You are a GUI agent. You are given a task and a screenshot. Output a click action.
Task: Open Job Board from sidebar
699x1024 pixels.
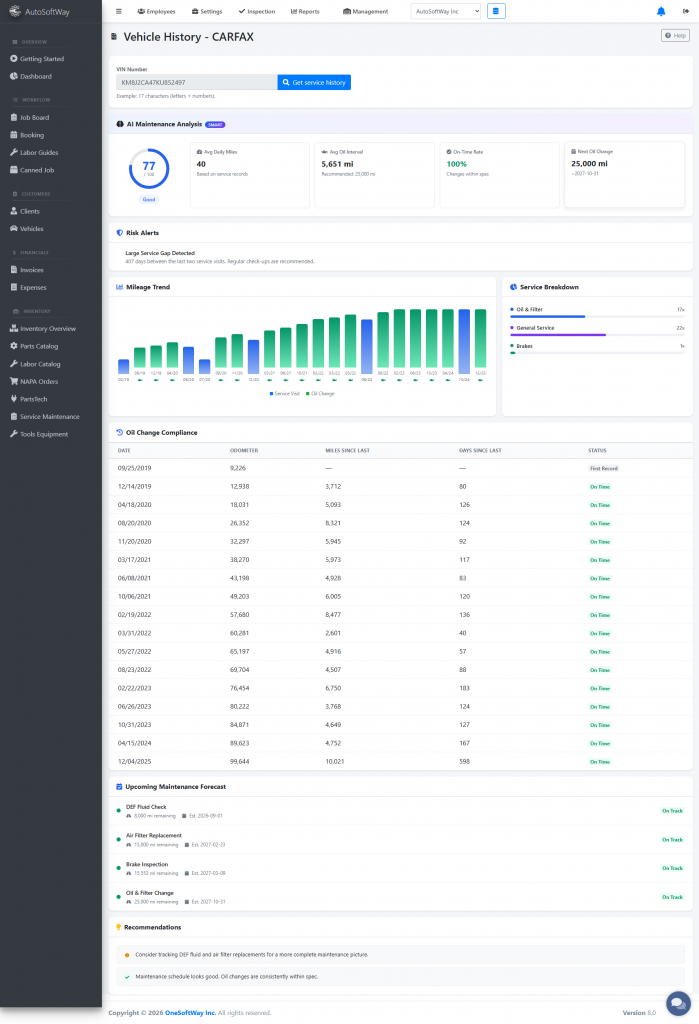click(x=34, y=117)
